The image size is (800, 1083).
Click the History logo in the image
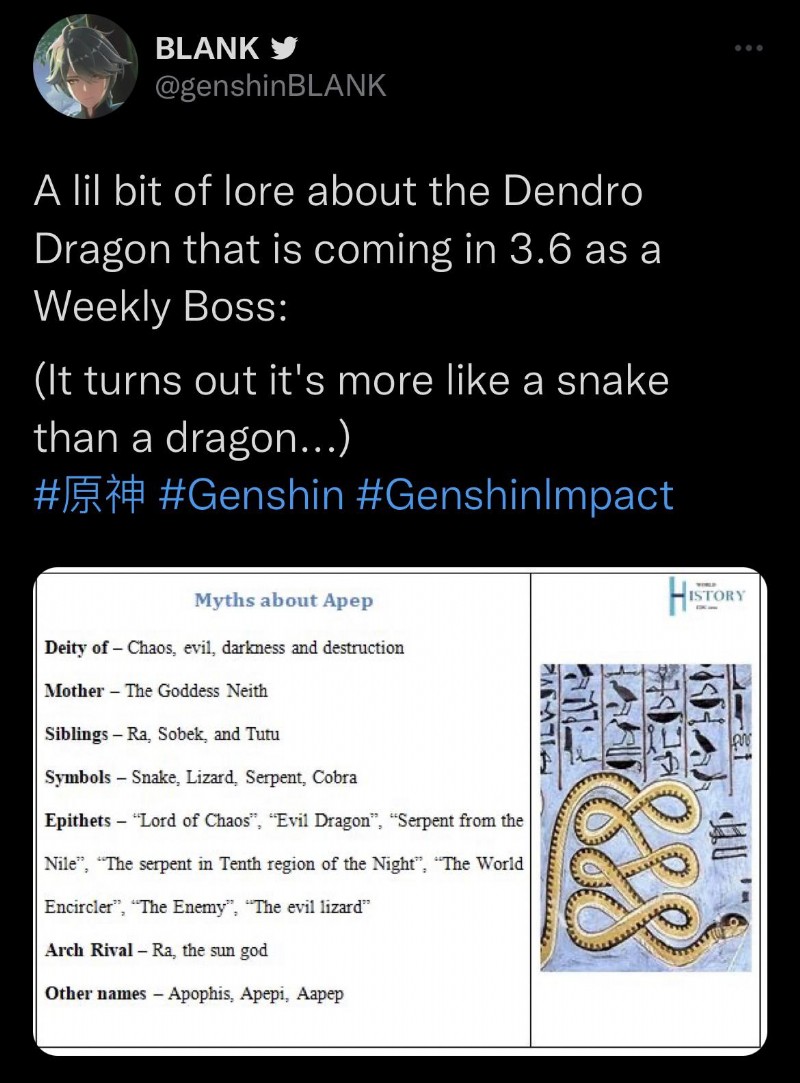[707, 596]
